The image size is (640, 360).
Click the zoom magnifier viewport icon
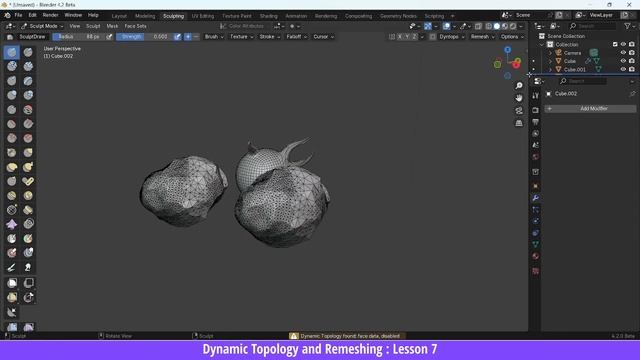tap(519, 86)
